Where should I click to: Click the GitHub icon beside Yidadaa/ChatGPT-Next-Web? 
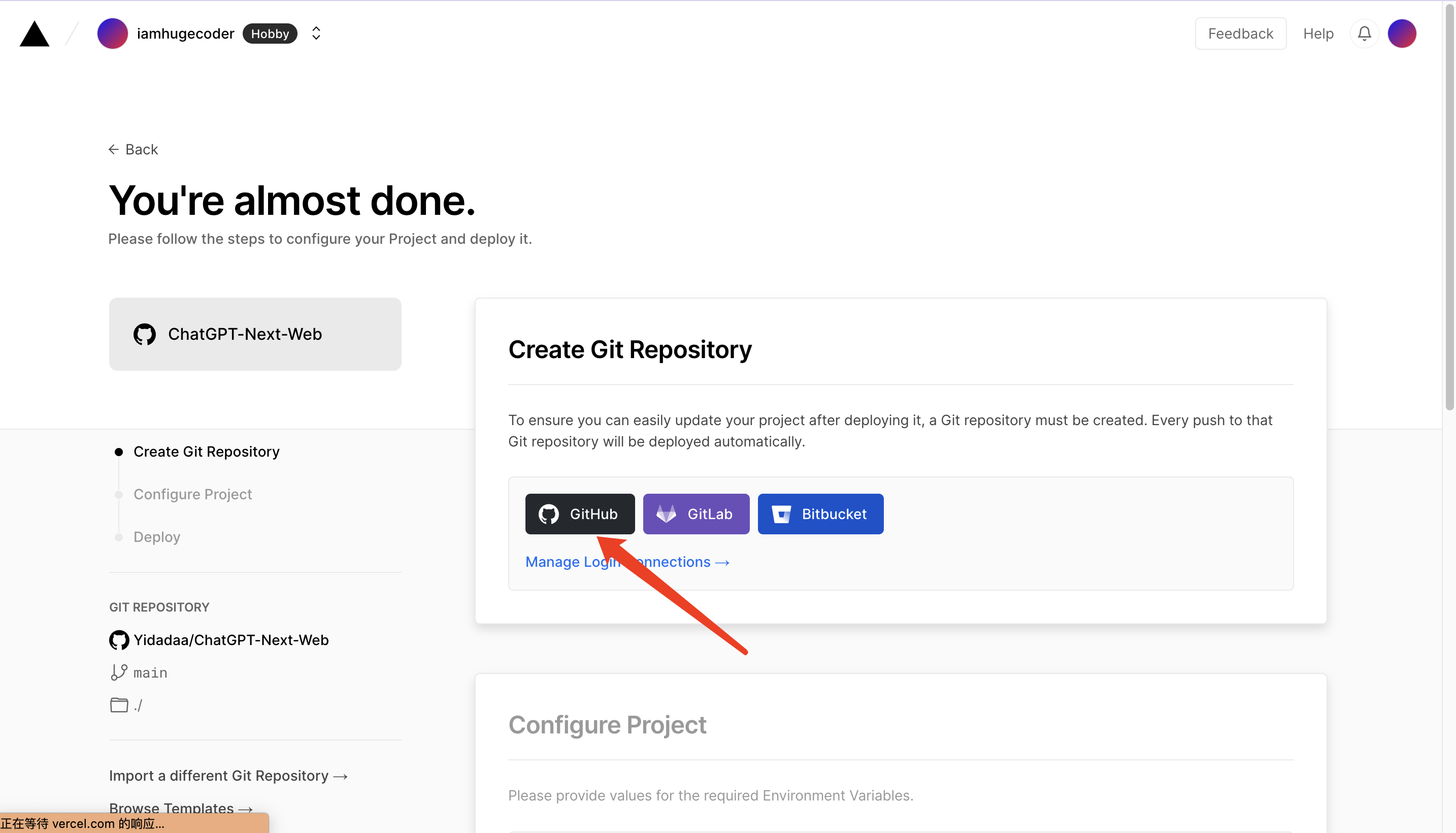tap(119, 639)
